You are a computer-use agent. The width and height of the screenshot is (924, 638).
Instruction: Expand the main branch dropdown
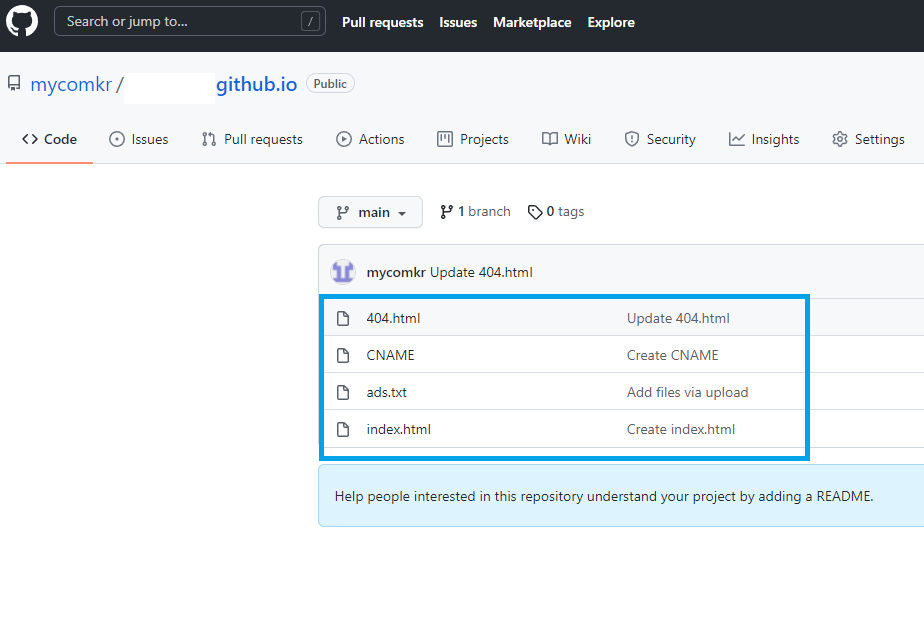pos(370,212)
